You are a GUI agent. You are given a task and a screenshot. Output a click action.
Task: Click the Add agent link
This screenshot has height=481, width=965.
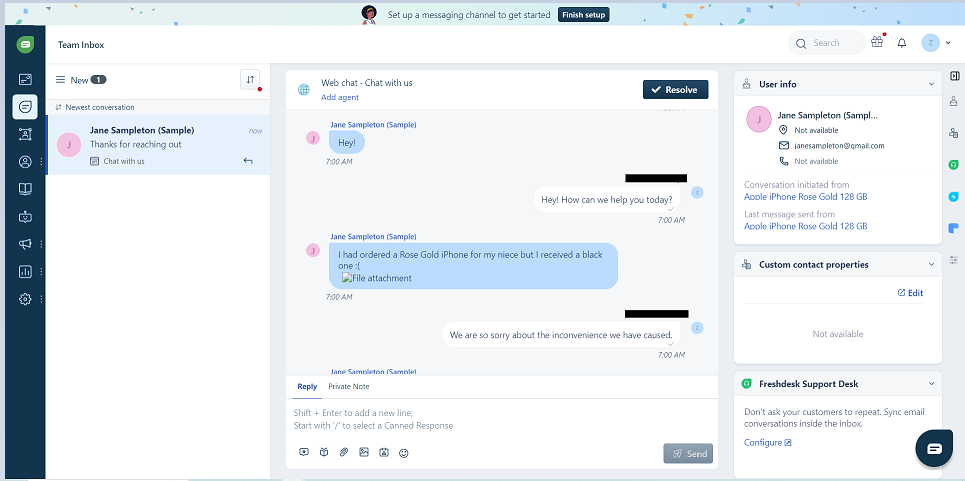tap(340, 97)
